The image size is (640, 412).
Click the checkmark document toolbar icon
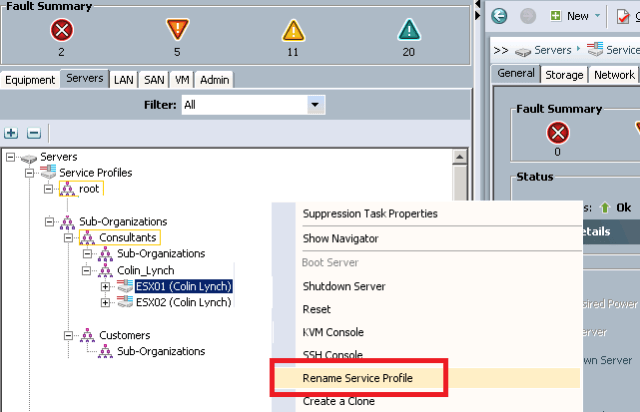tap(623, 16)
